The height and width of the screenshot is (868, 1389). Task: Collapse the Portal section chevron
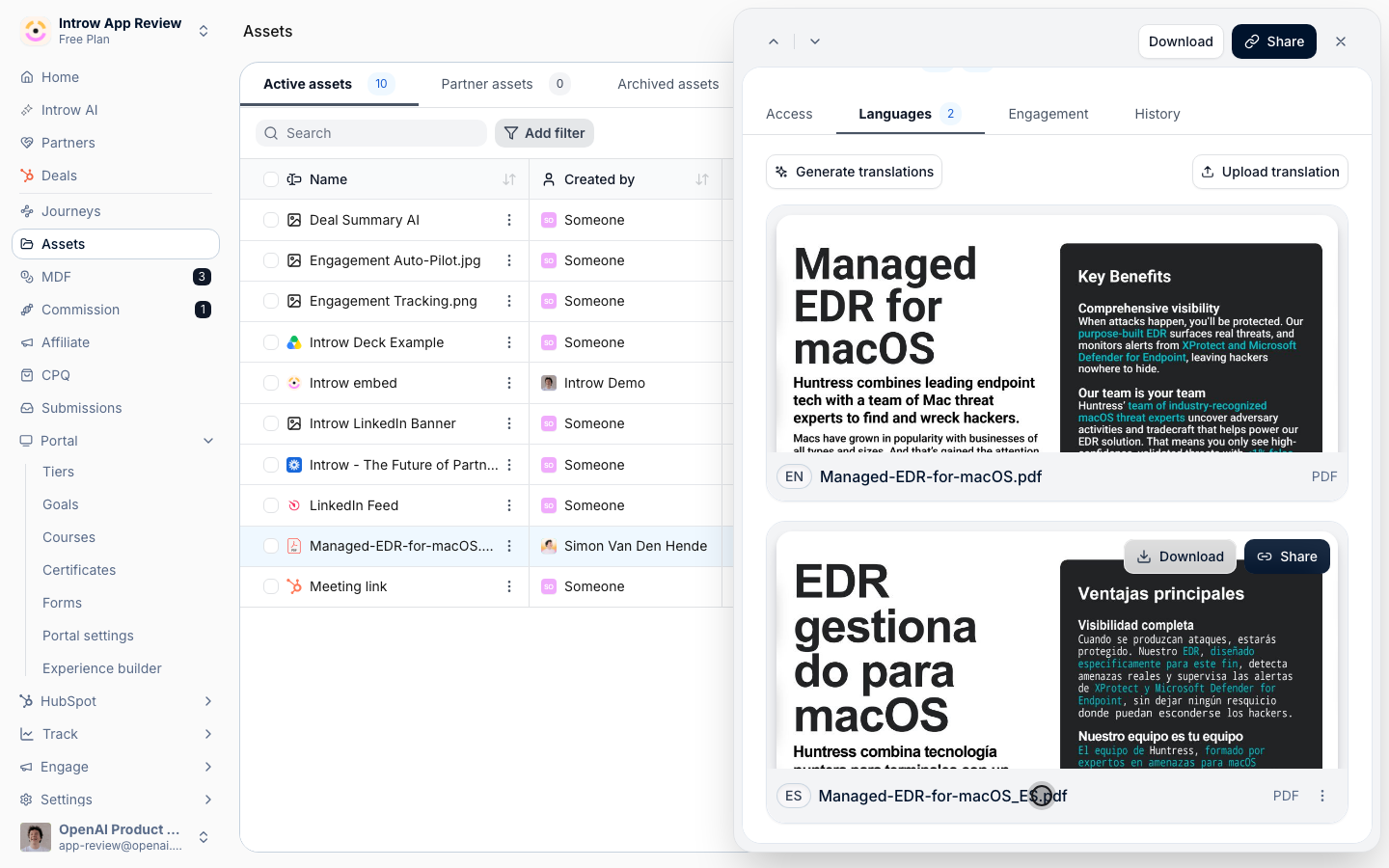click(208, 441)
